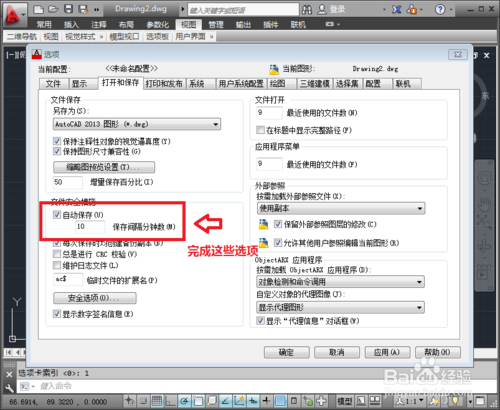Toggle 显示数字签名信息 checkbox
500x410 pixels.
pos(57,314)
